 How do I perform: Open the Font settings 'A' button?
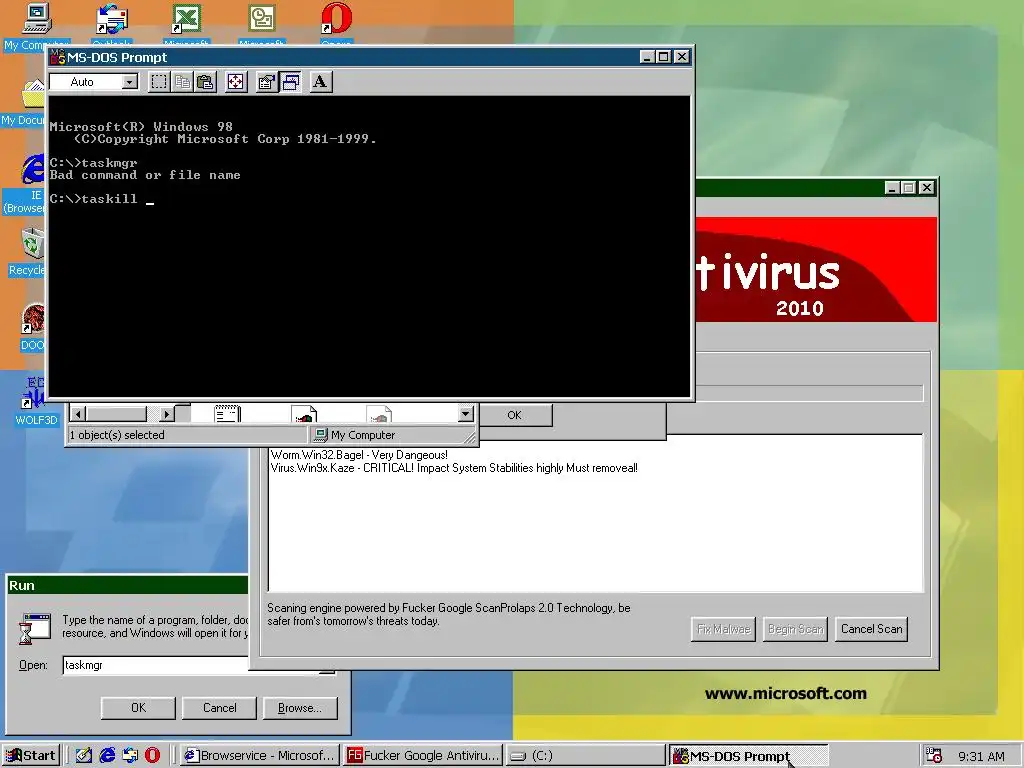(x=320, y=82)
